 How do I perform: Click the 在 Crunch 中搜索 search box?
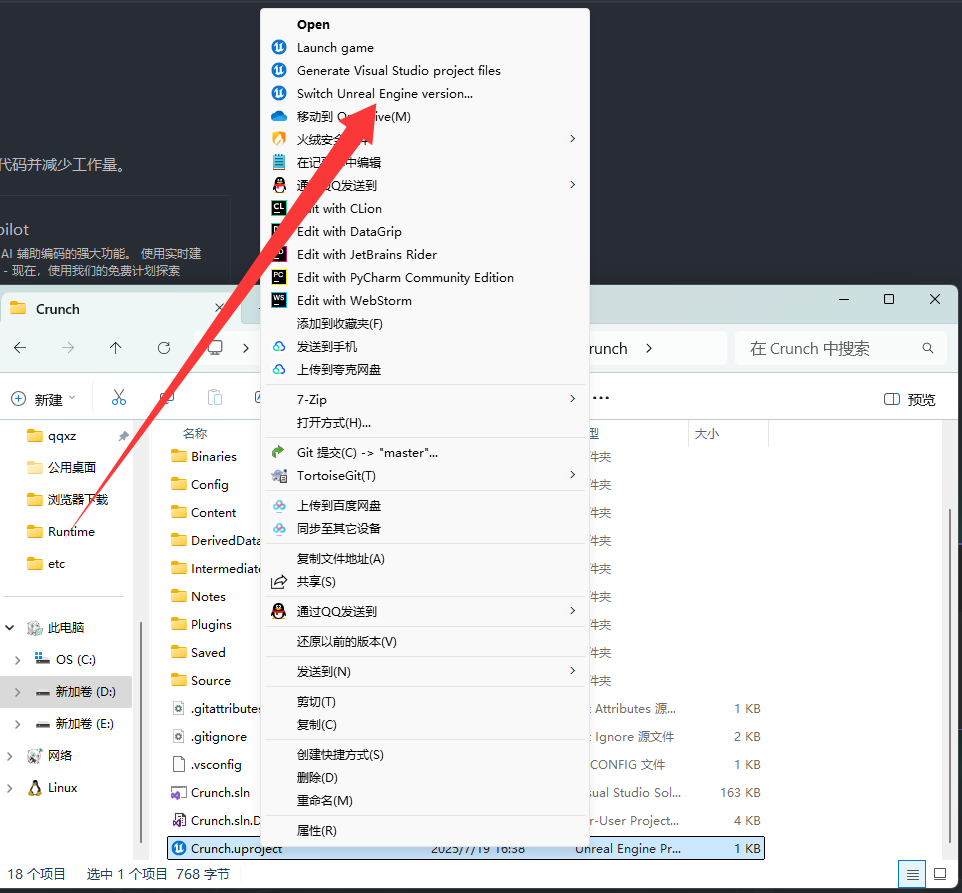(x=841, y=348)
